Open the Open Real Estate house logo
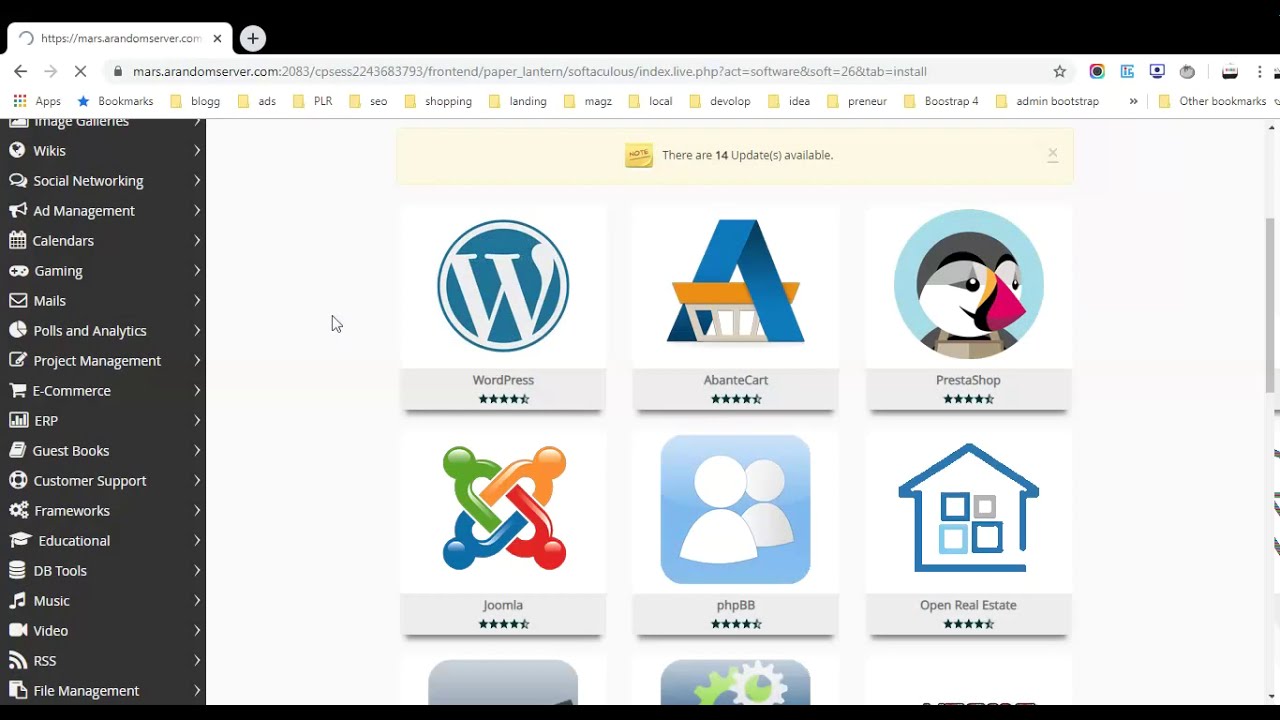Screen dimensions: 1280x720 pyautogui.click(x=968, y=508)
